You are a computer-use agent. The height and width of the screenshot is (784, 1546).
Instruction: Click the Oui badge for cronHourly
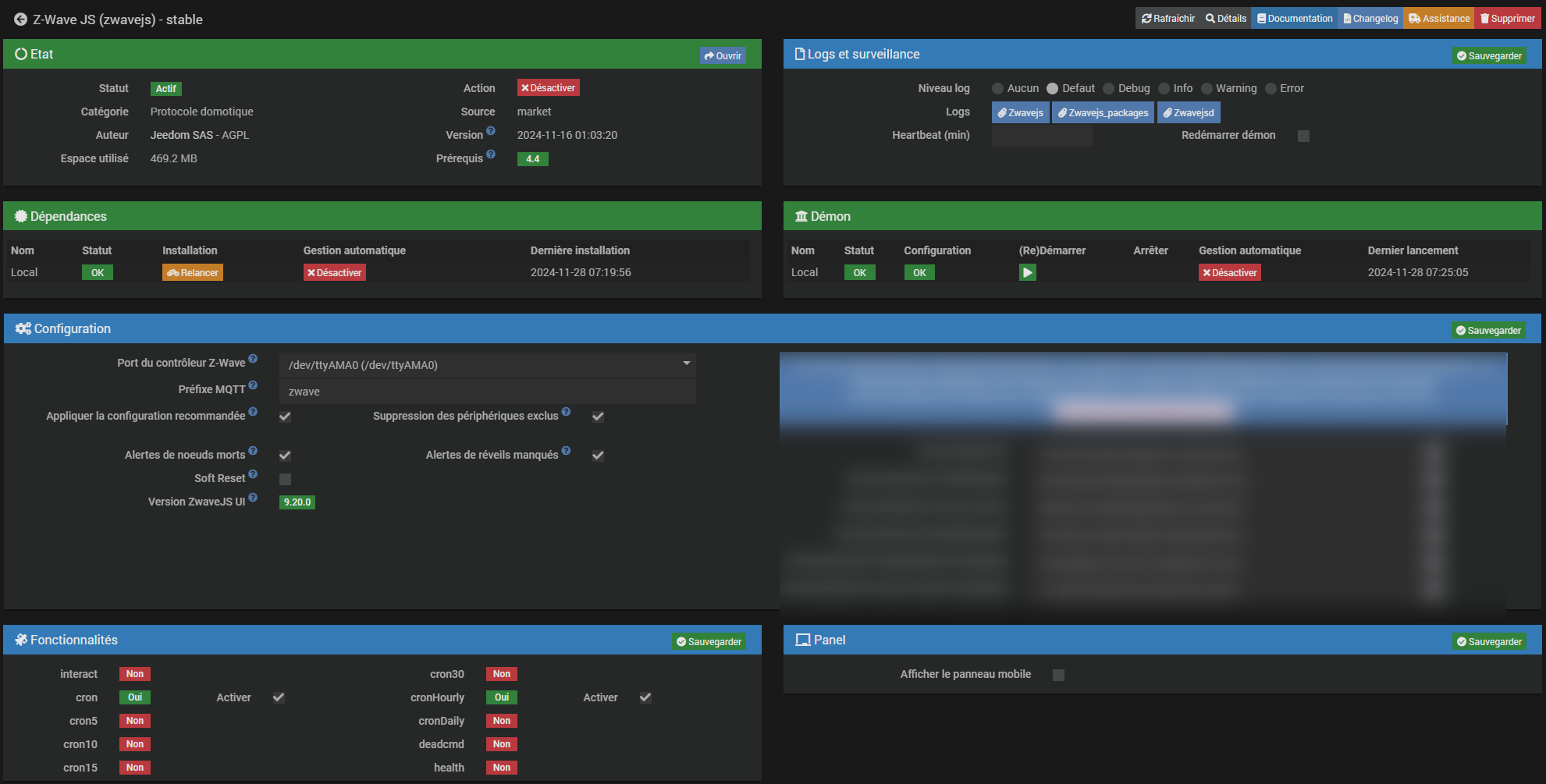coord(502,697)
